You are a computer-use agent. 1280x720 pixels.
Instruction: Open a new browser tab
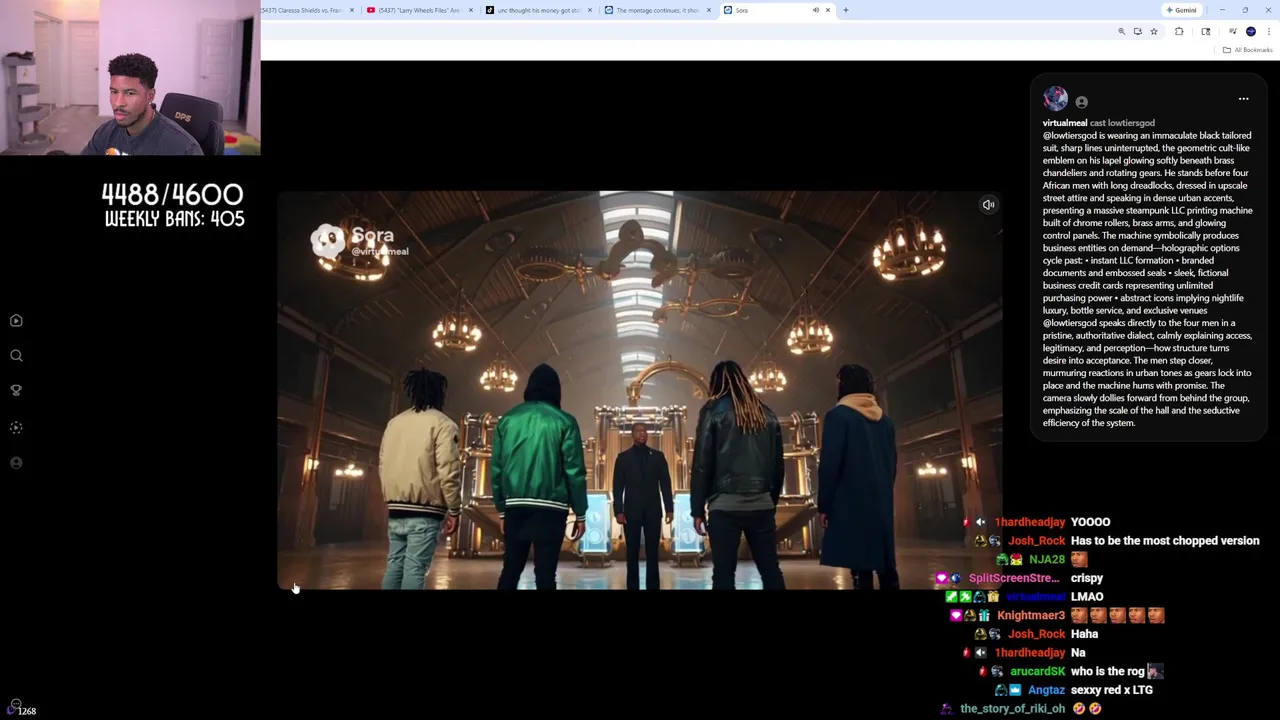tap(846, 10)
